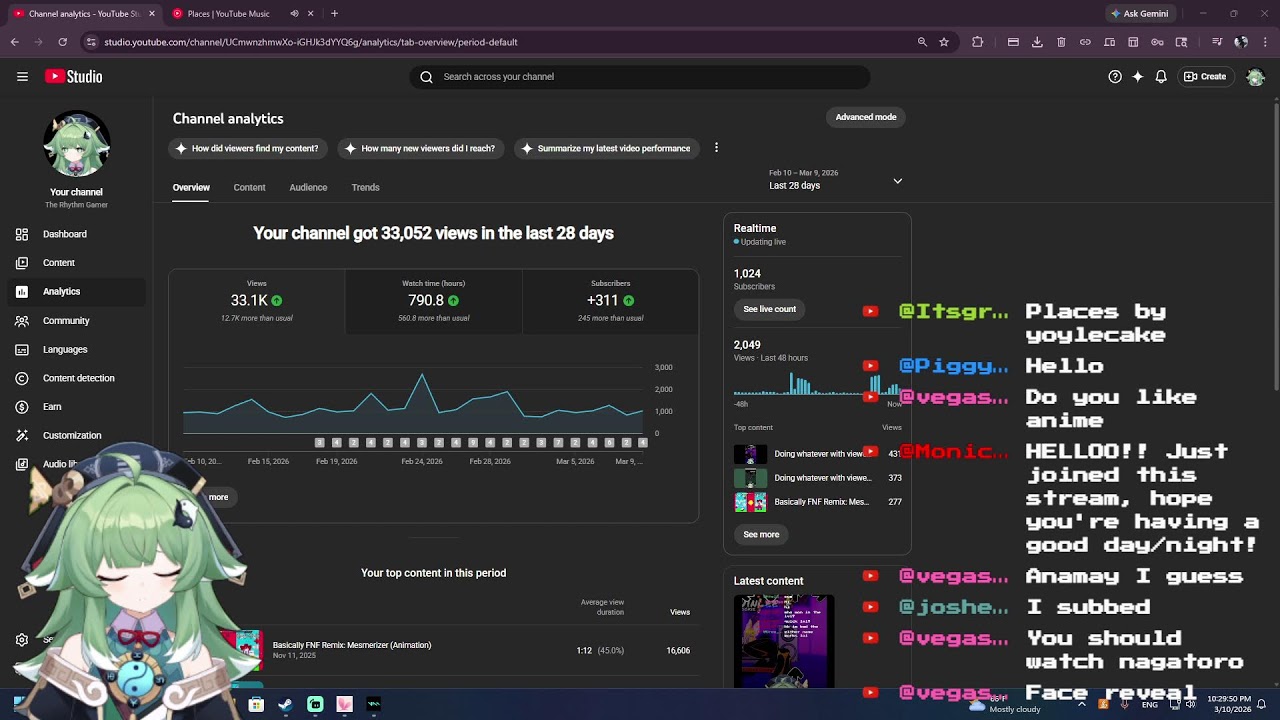
Task: Click the Earn dollar sidebar icon
Action: pyautogui.click(x=22, y=407)
